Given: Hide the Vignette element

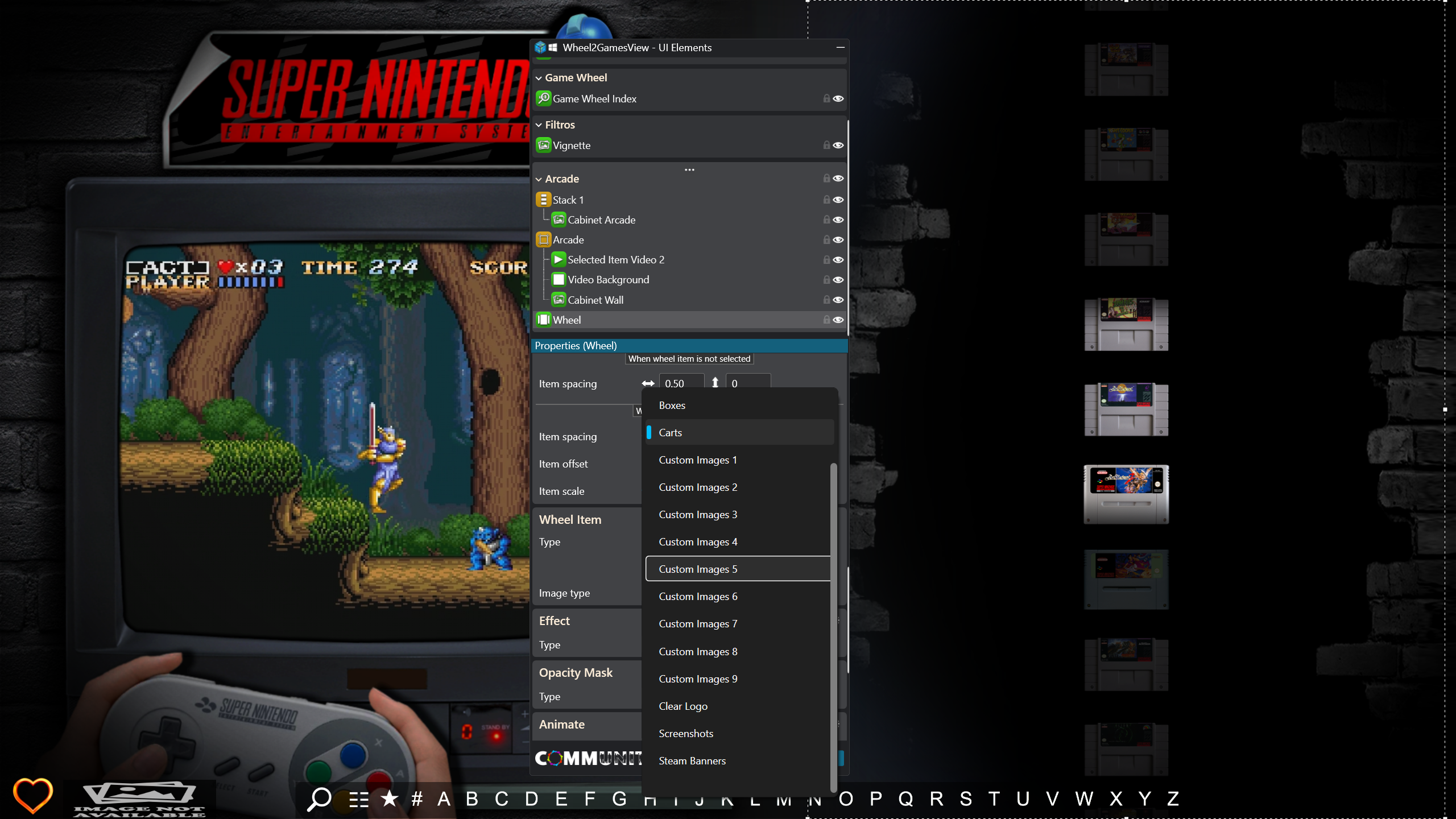Looking at the screenshot, I should pyautogui.click(x=838, y=145).
